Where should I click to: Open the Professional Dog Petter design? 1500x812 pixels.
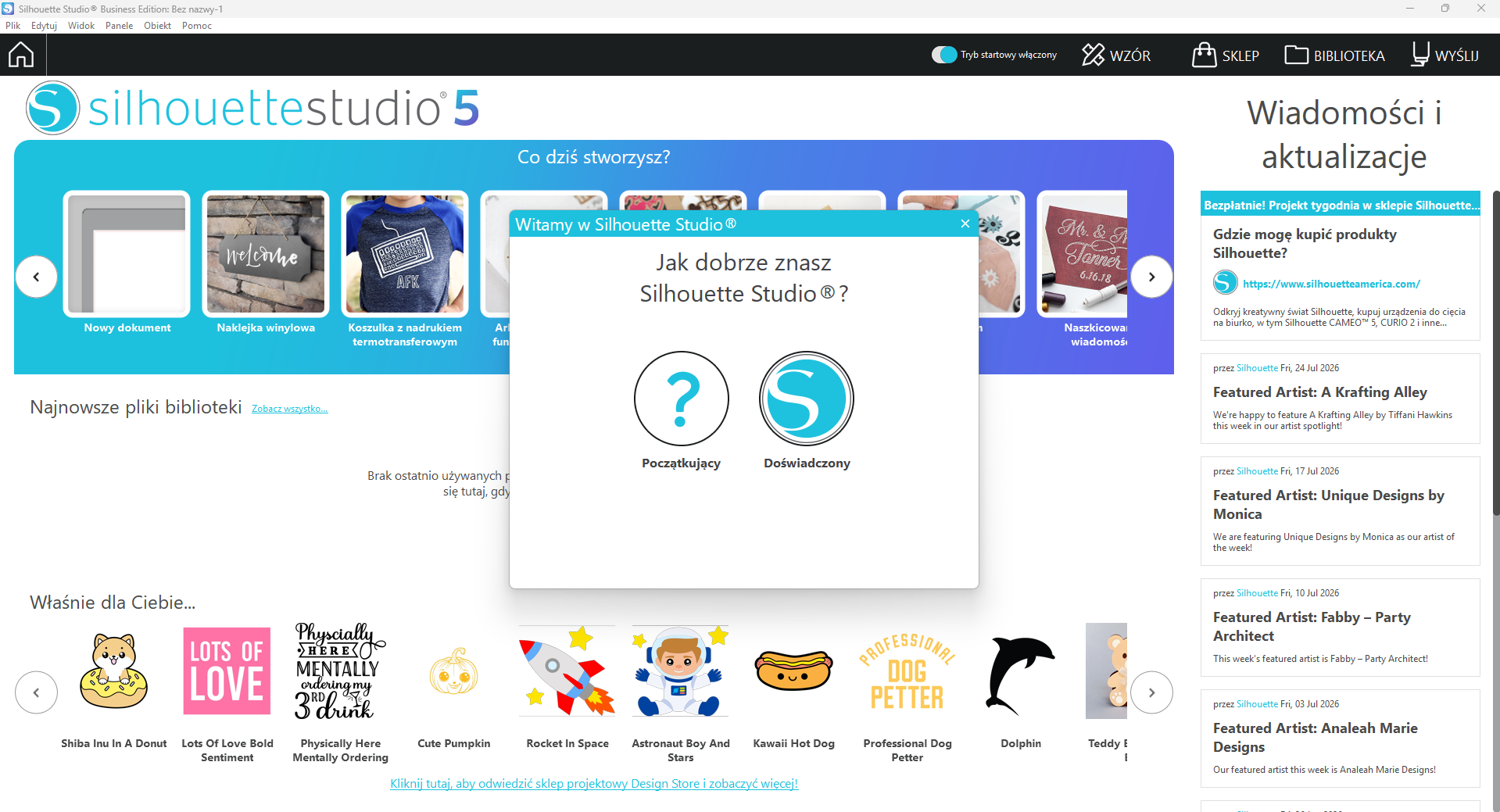pyautogui.click(x=908, y=671)
